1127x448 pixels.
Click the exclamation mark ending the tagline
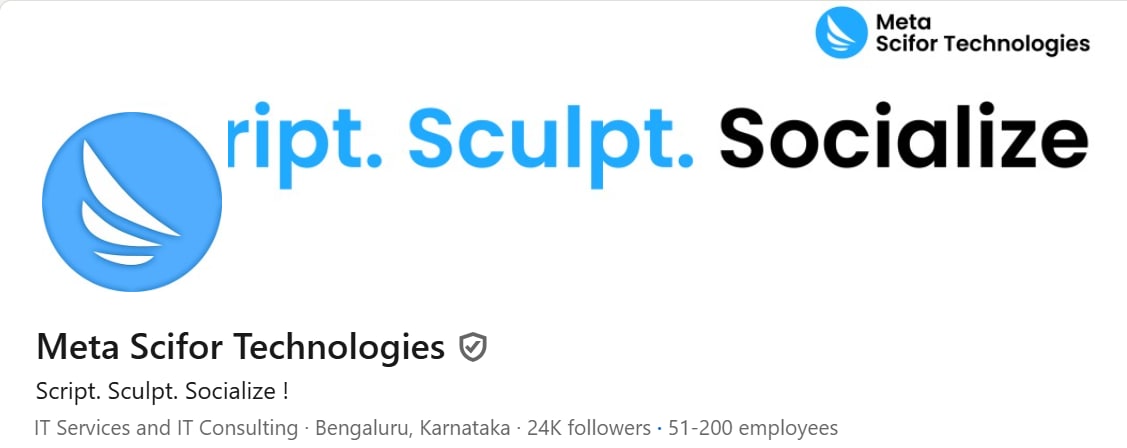(285, 390)
